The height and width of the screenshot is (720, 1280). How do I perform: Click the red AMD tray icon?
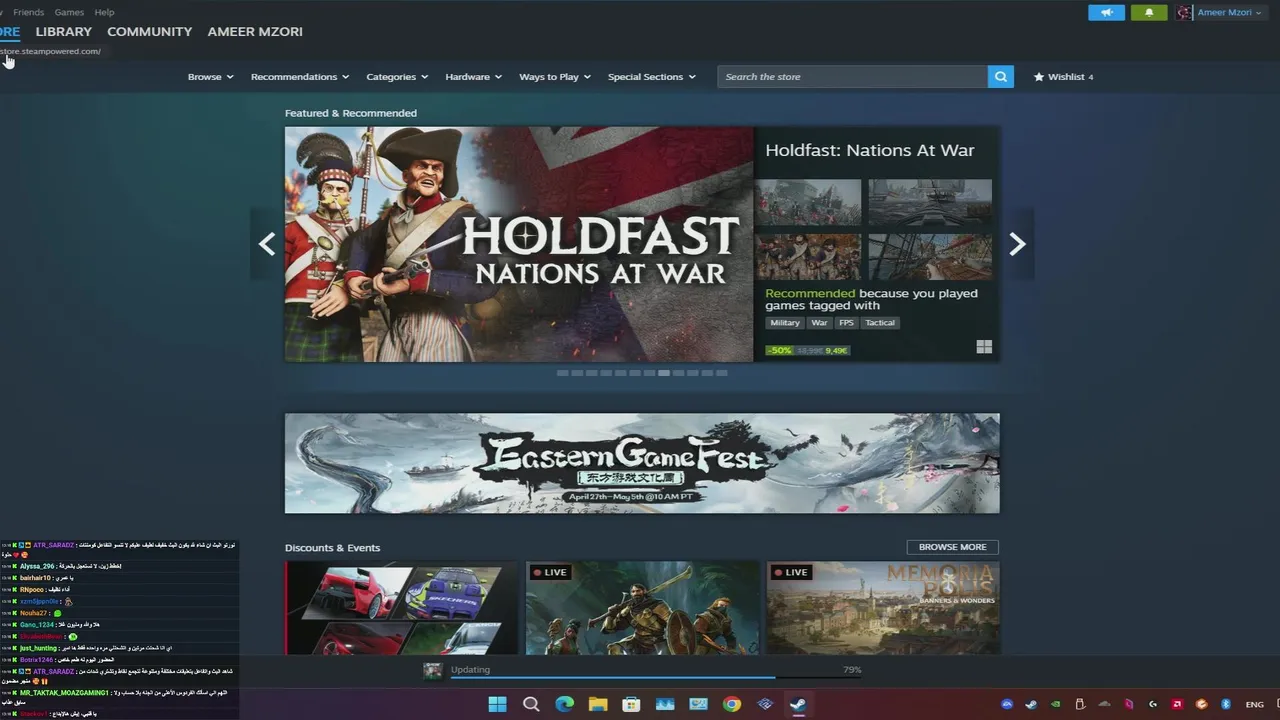tap(1178, 704)
